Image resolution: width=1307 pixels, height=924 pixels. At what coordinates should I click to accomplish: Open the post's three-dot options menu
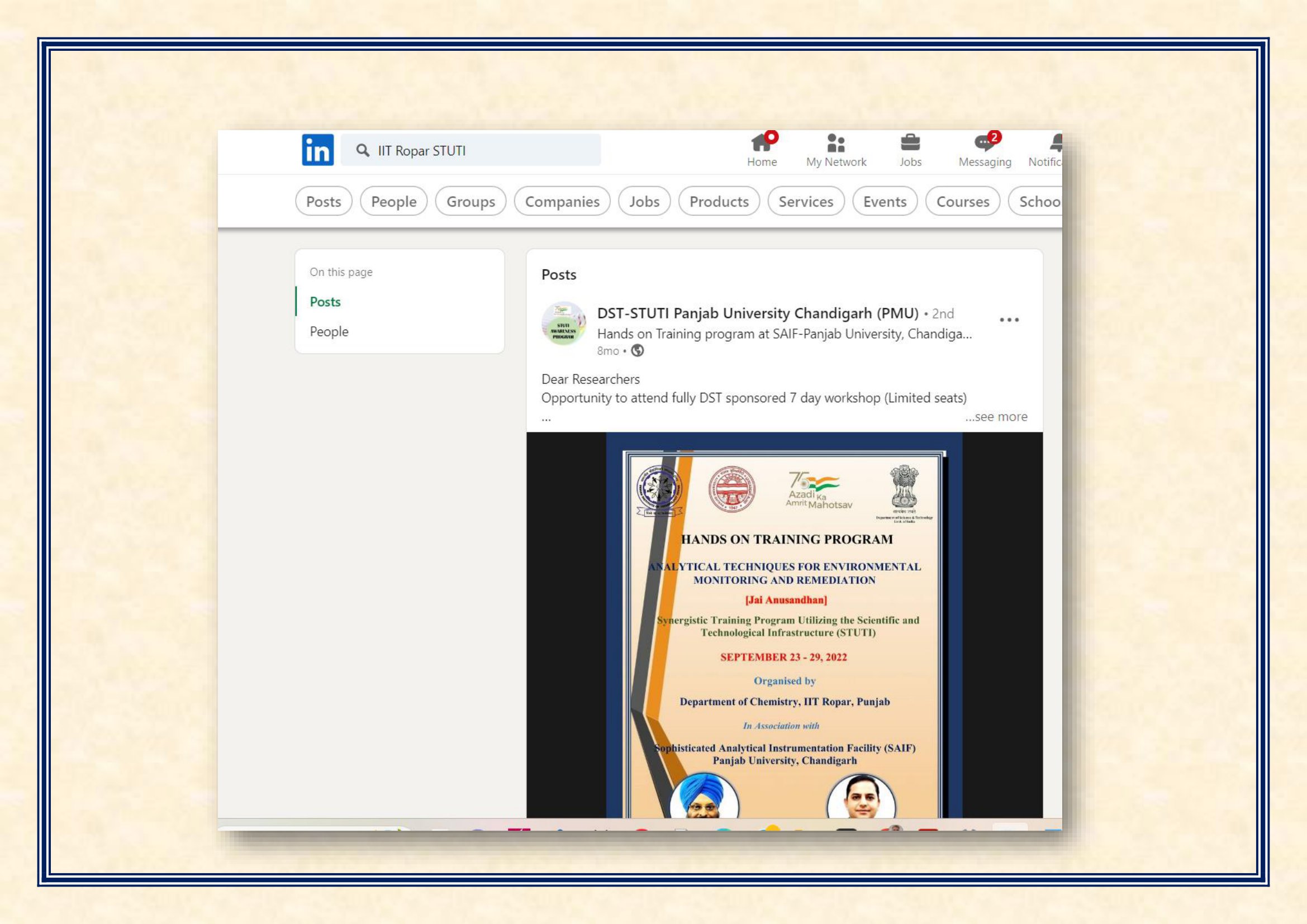(x=1009, y=320)
